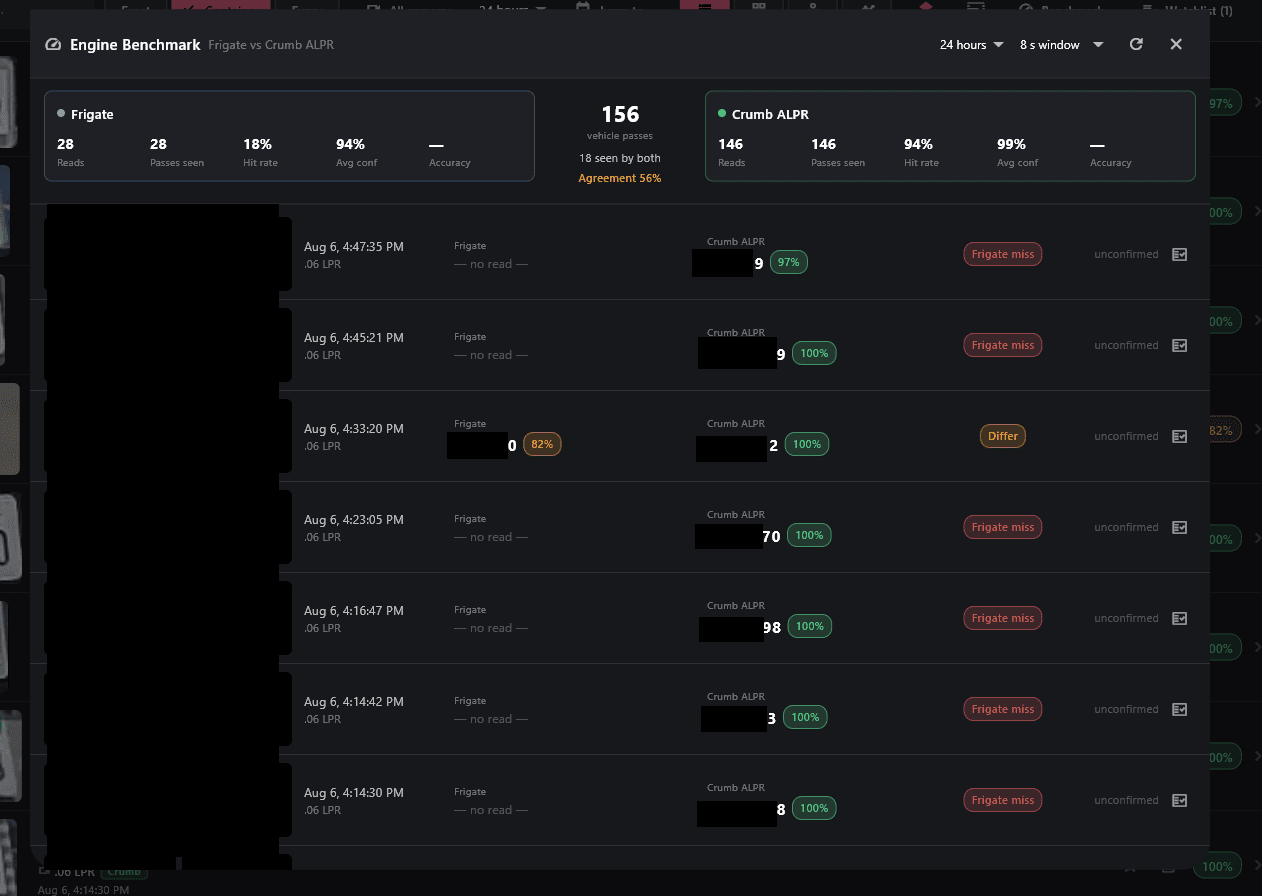Screen dimensions: 1262x896
Task: Click the Aug 6, 4:45:21 PM timestamp
Action: pyautogui.click(x=354, y=337)
